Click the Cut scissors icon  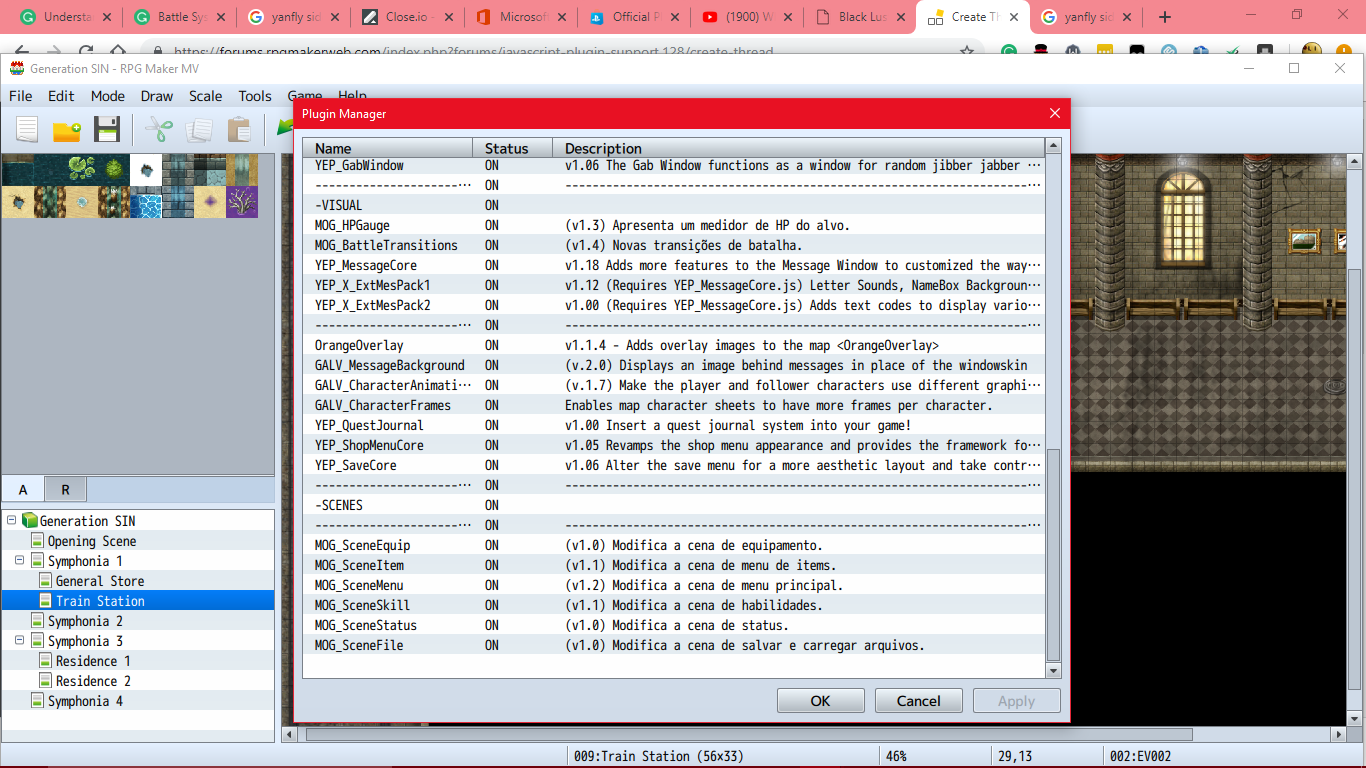(159, 130)
